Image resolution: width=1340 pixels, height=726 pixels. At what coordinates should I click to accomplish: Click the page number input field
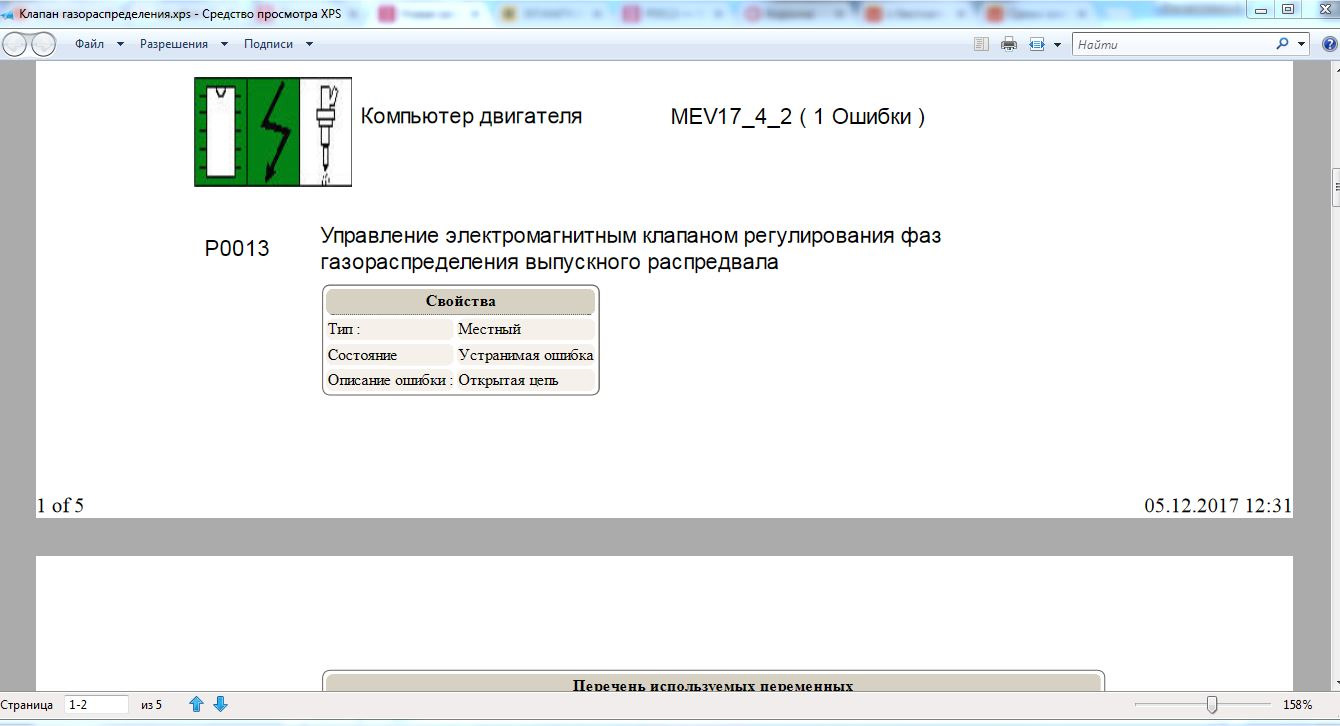[97, 705]
